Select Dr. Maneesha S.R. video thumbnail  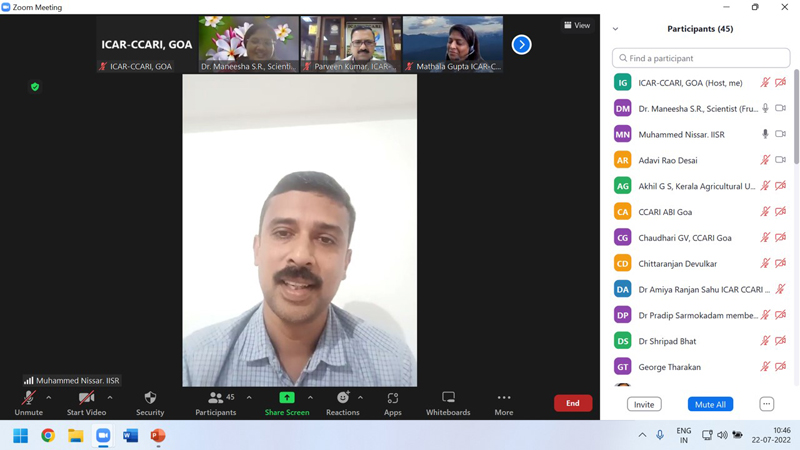click(x=248, y=44)
